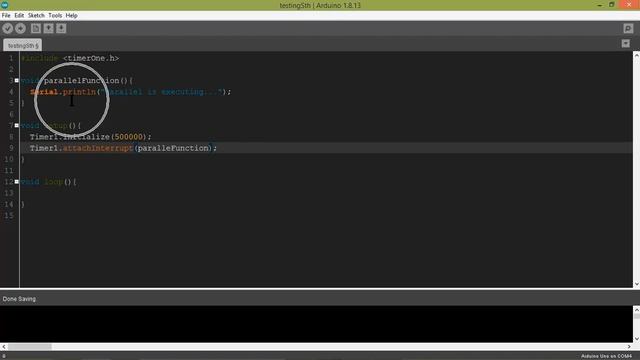This screenshot has width=640, height=360.
Task: Select the testingSth sketch tab
Action: [22, 45]
